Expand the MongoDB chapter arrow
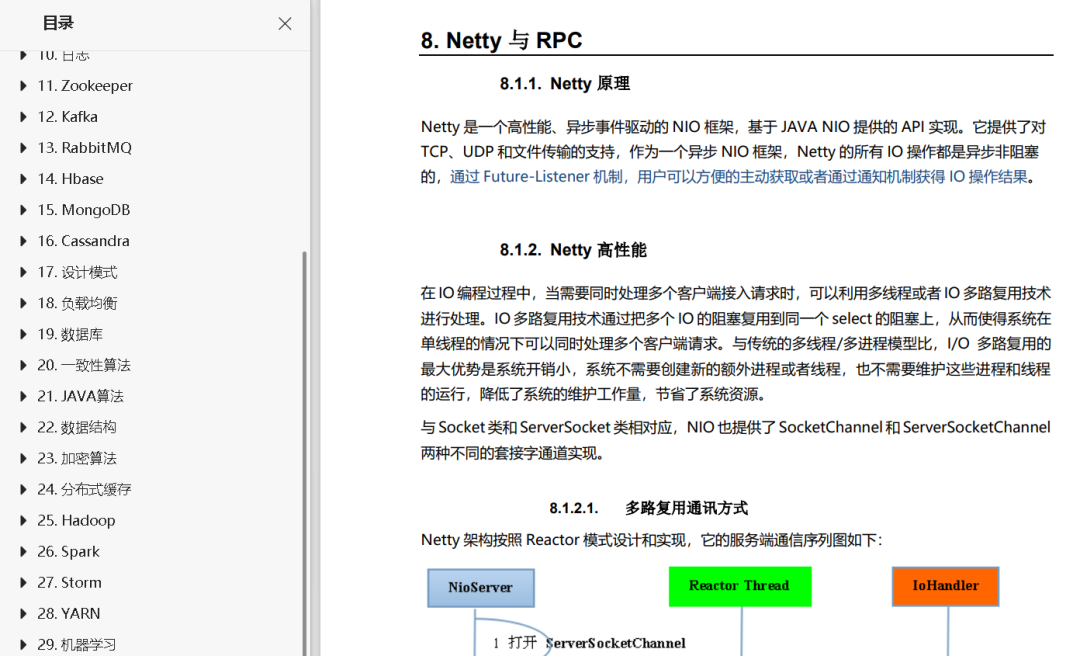Screen dimensions: 1080x656 click(x=22, y=209)
